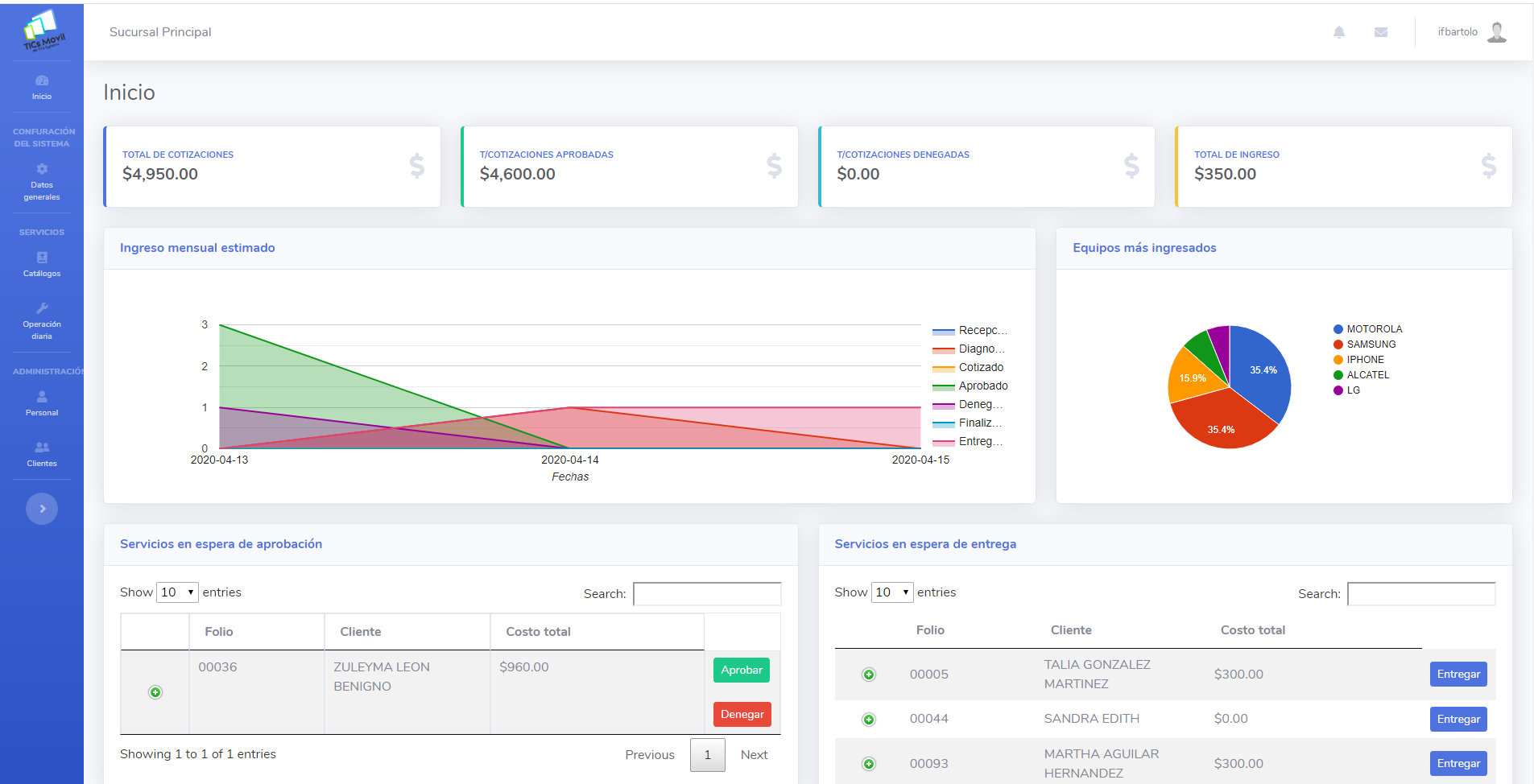Click the ifbartolo user avatar
The height and width of the screenshot is (784, 1534).
pyautogui.click(x=1496, y=32)
